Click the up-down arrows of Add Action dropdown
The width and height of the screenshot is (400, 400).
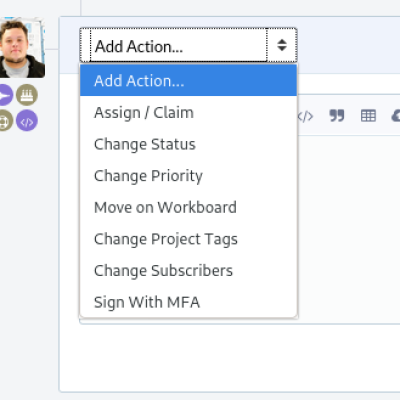coord(282,45)
